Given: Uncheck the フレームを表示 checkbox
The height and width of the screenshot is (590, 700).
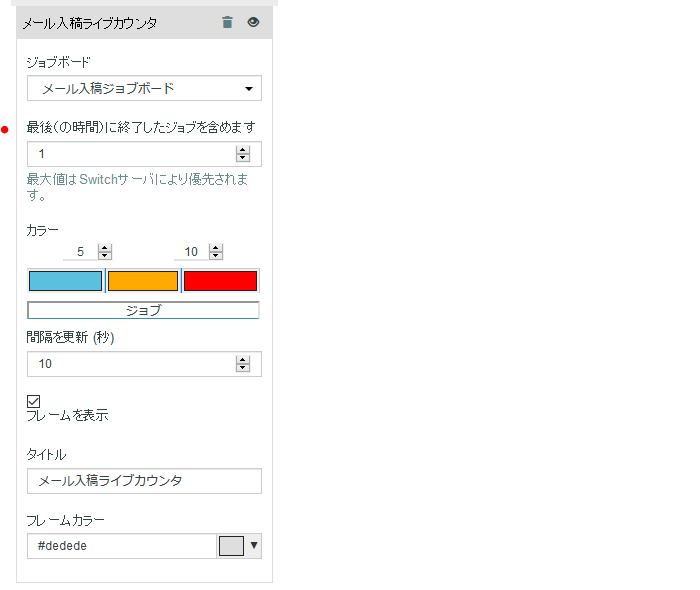Looking at the screenshot, I should (33, 401).
